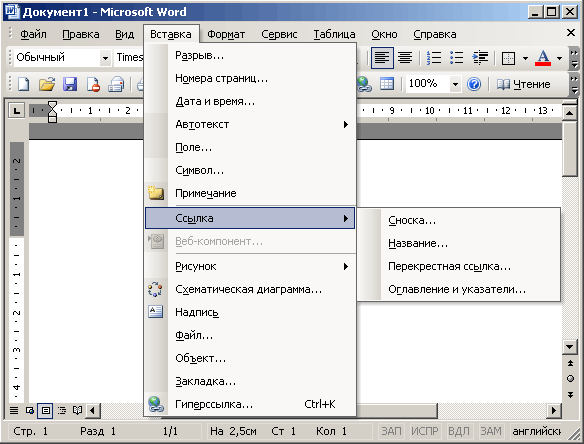Viewport: 584px width, 444px height.
Task: Click the Вставка menu header
Action: [x=171, y=34]
